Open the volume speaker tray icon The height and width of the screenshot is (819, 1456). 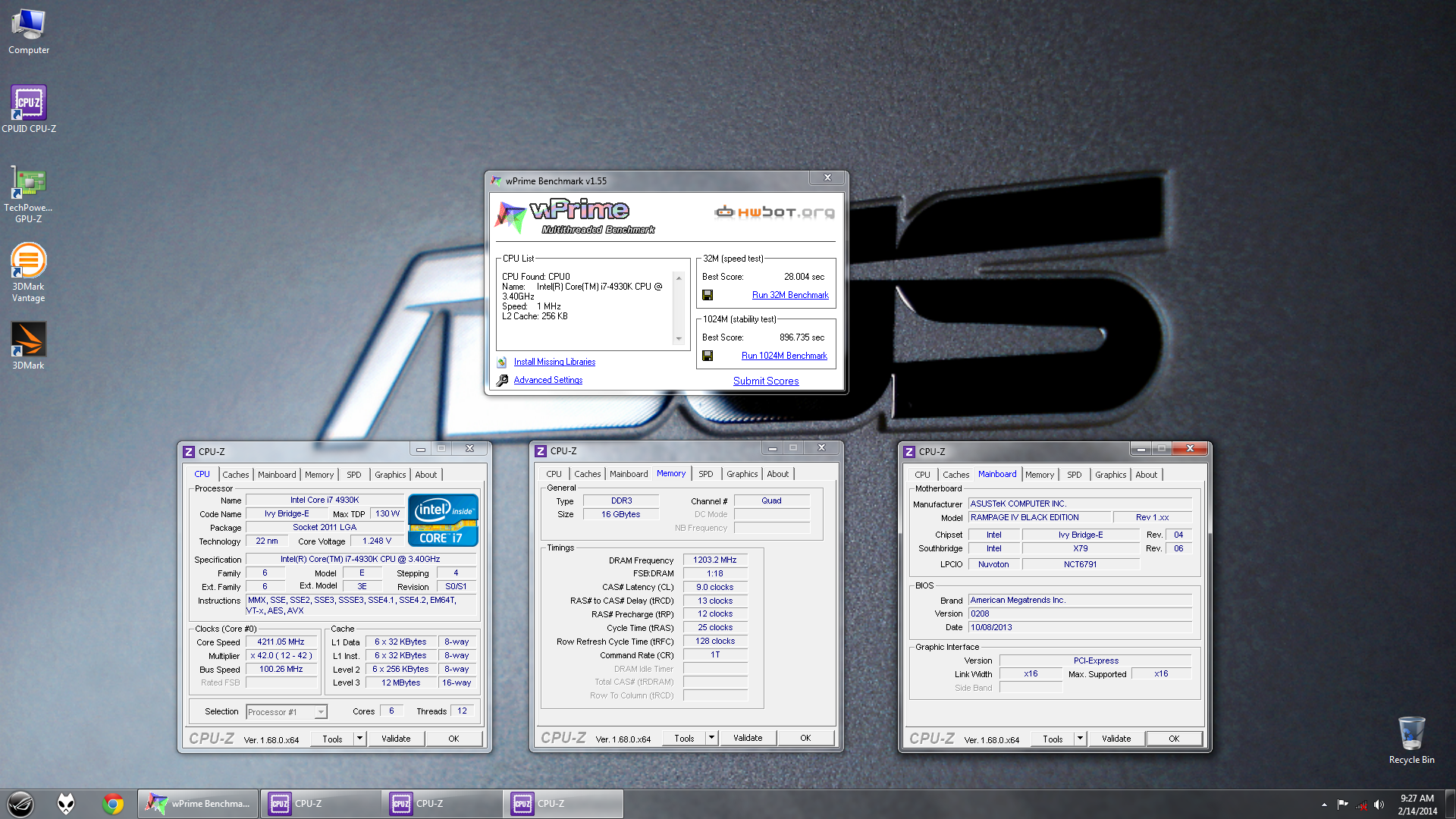tap(1379, 805)
